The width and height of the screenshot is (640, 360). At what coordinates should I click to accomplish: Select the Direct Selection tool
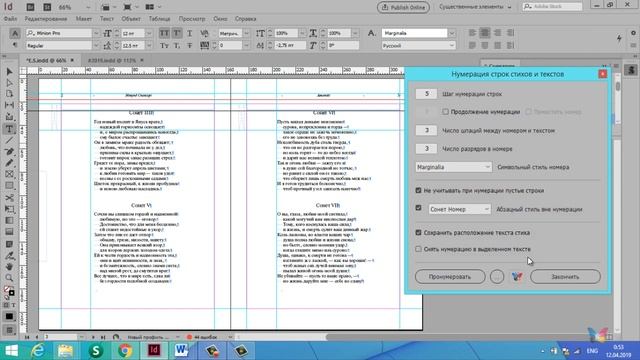pyautogui.click(x=9, y=83)
